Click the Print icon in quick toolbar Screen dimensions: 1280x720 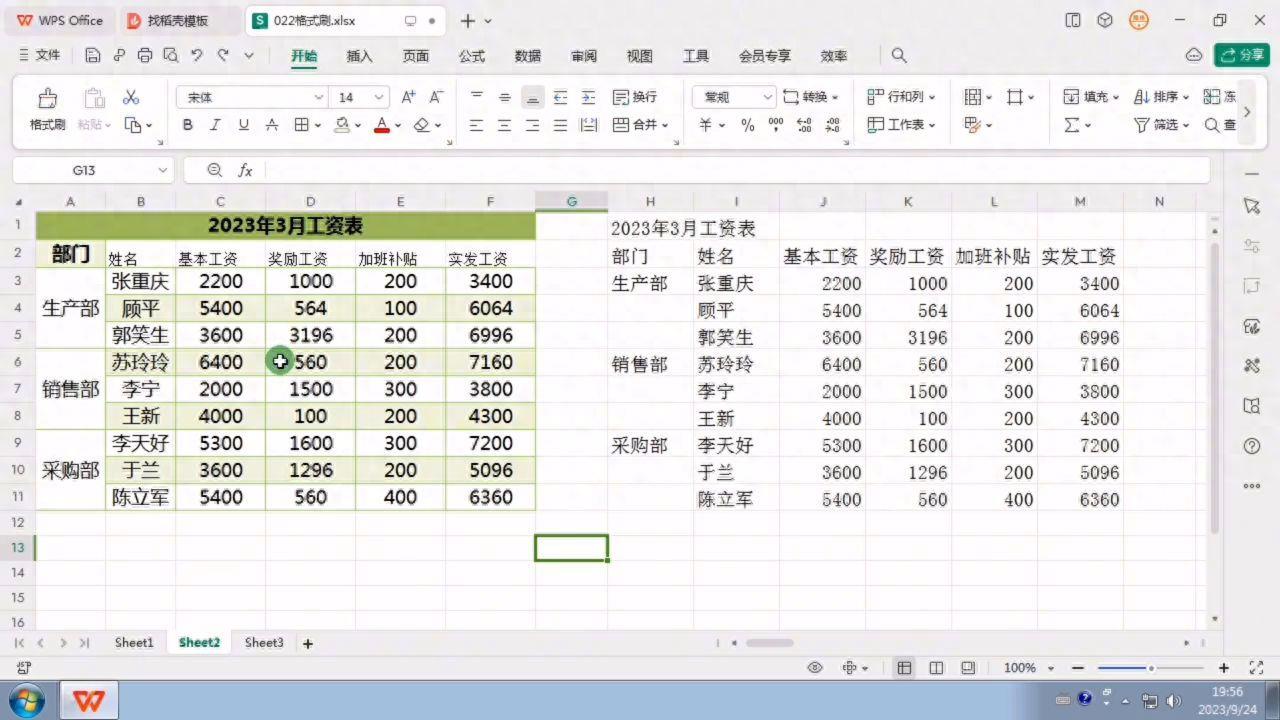(145, 56)
